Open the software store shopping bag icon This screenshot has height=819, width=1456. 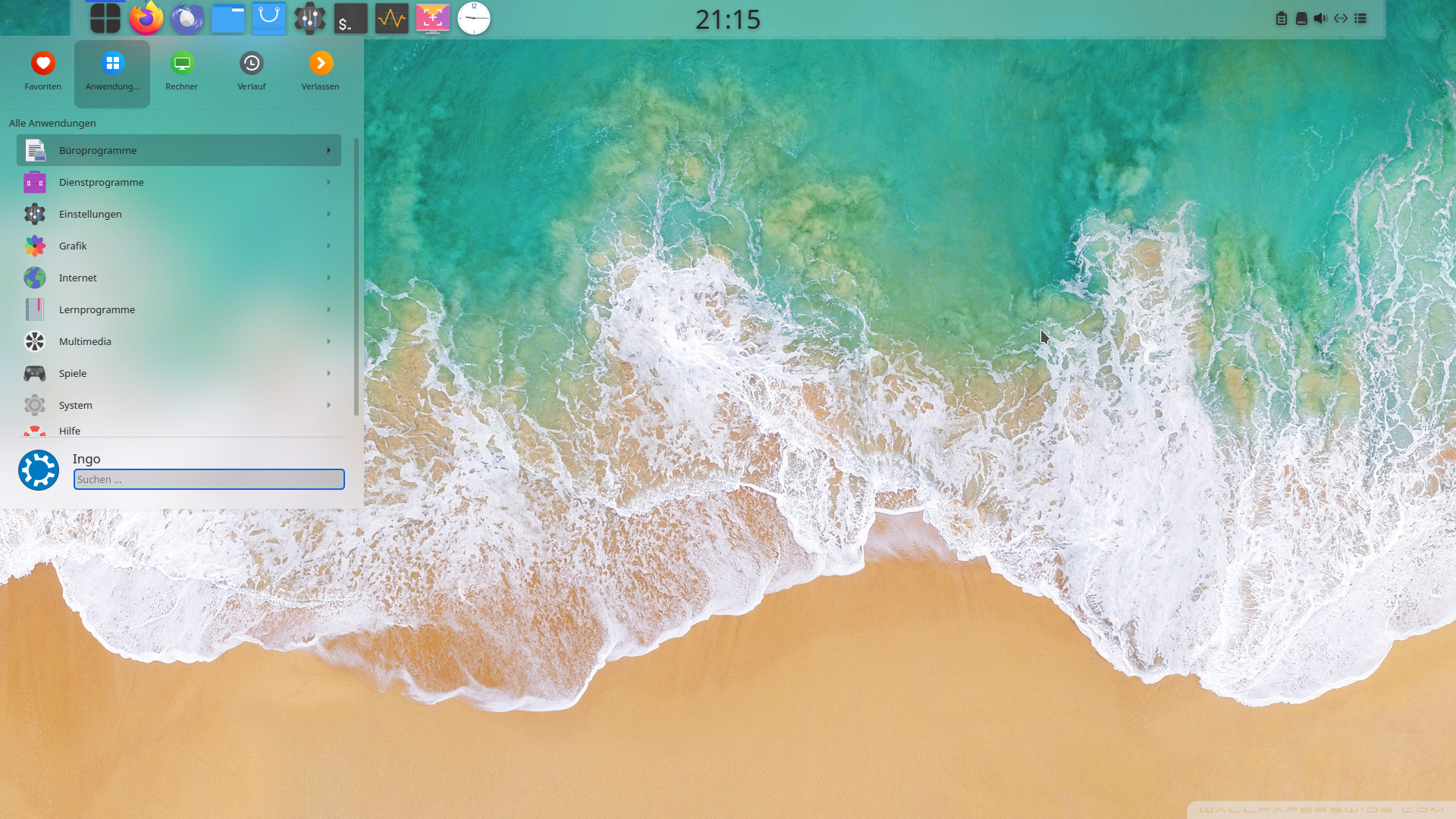point(268,18)
